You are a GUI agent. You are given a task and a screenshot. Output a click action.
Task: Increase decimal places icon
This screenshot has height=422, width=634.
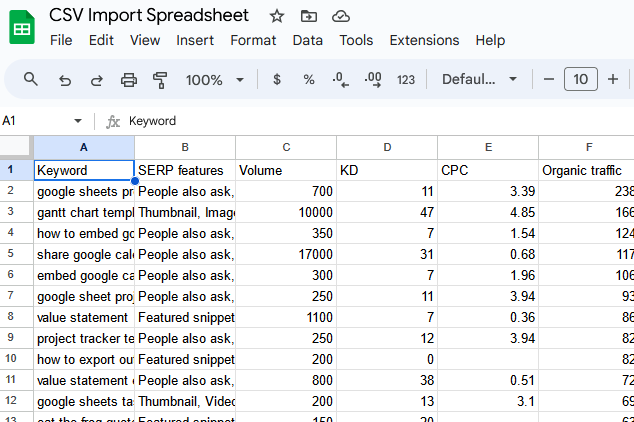point(373,79)
